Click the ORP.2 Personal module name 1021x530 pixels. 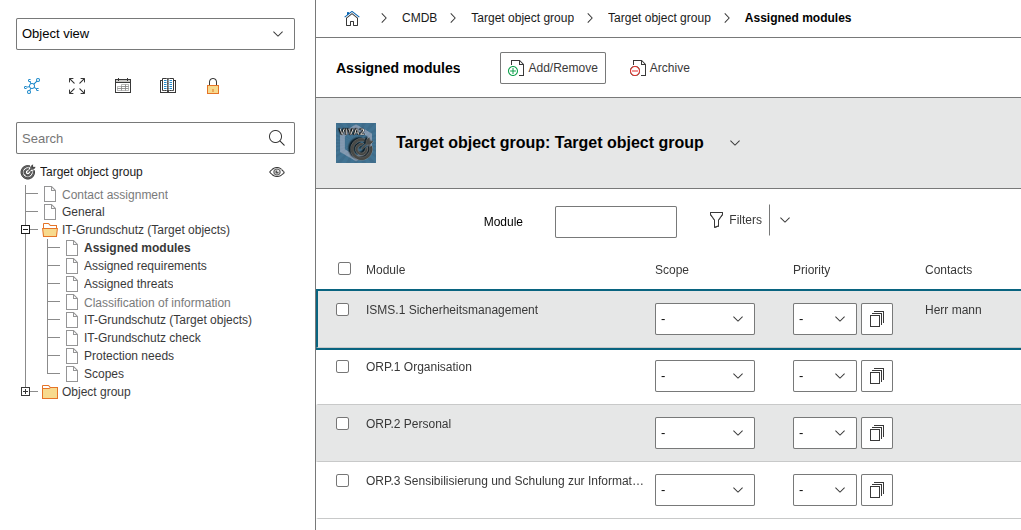pos(408,424)
